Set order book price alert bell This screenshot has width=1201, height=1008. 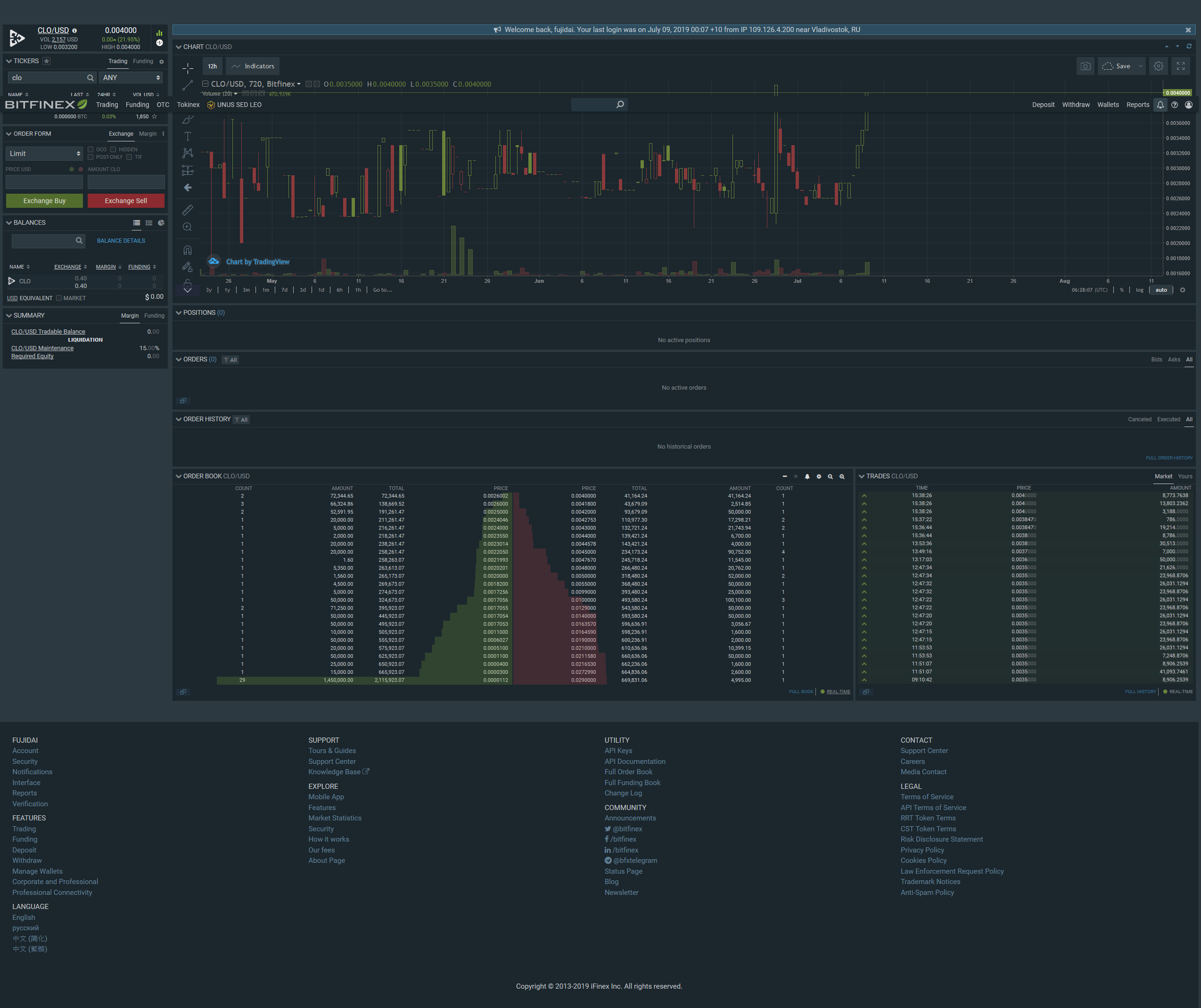pyautogui.click(x=807, y=476)
